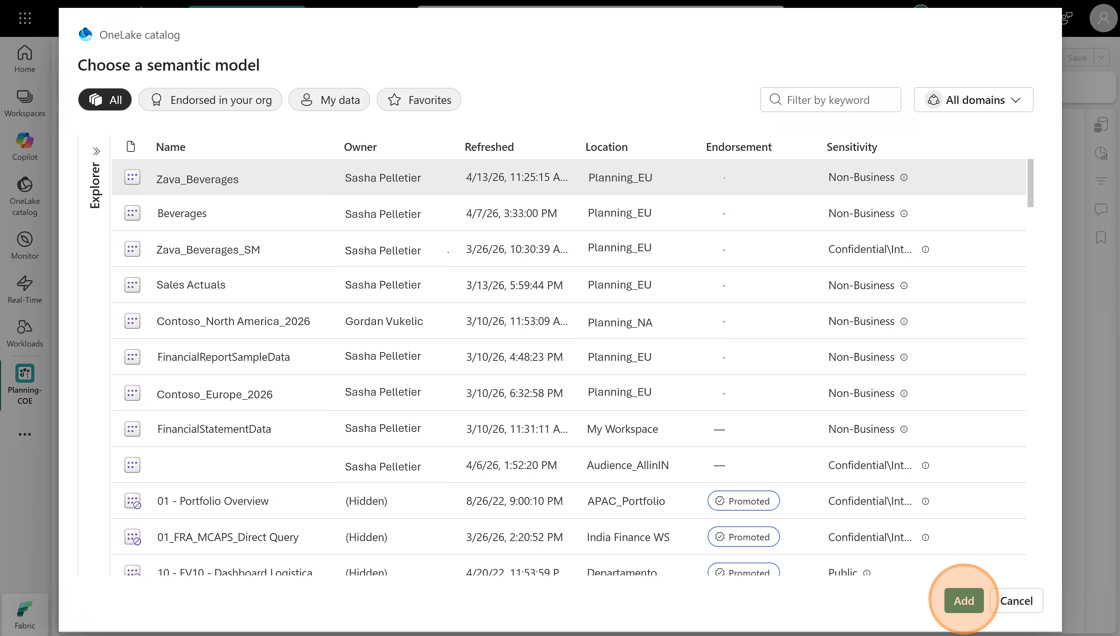Show more sidebar items via ellipsis

click(24, 434)
